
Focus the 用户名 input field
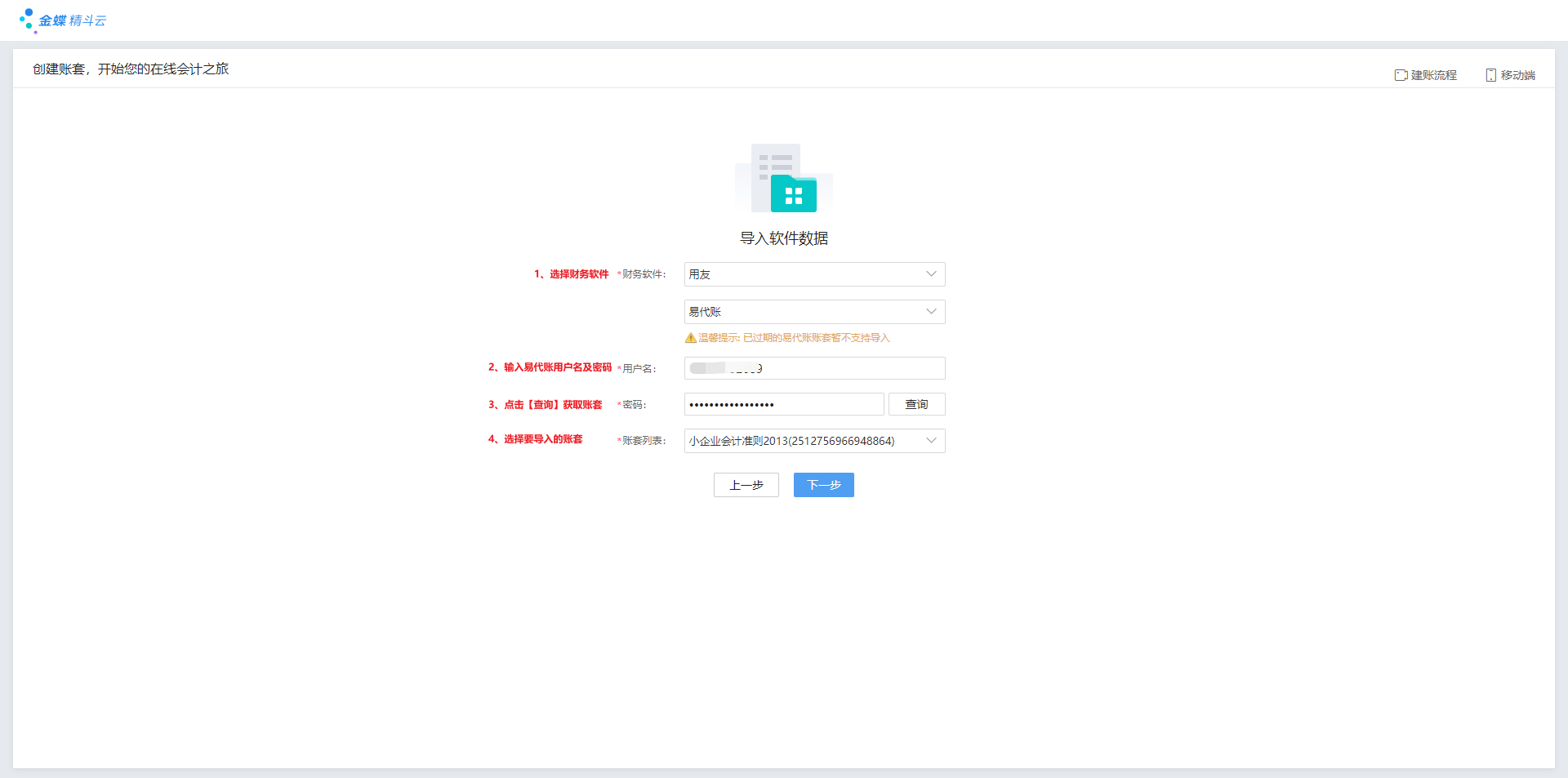814,368
